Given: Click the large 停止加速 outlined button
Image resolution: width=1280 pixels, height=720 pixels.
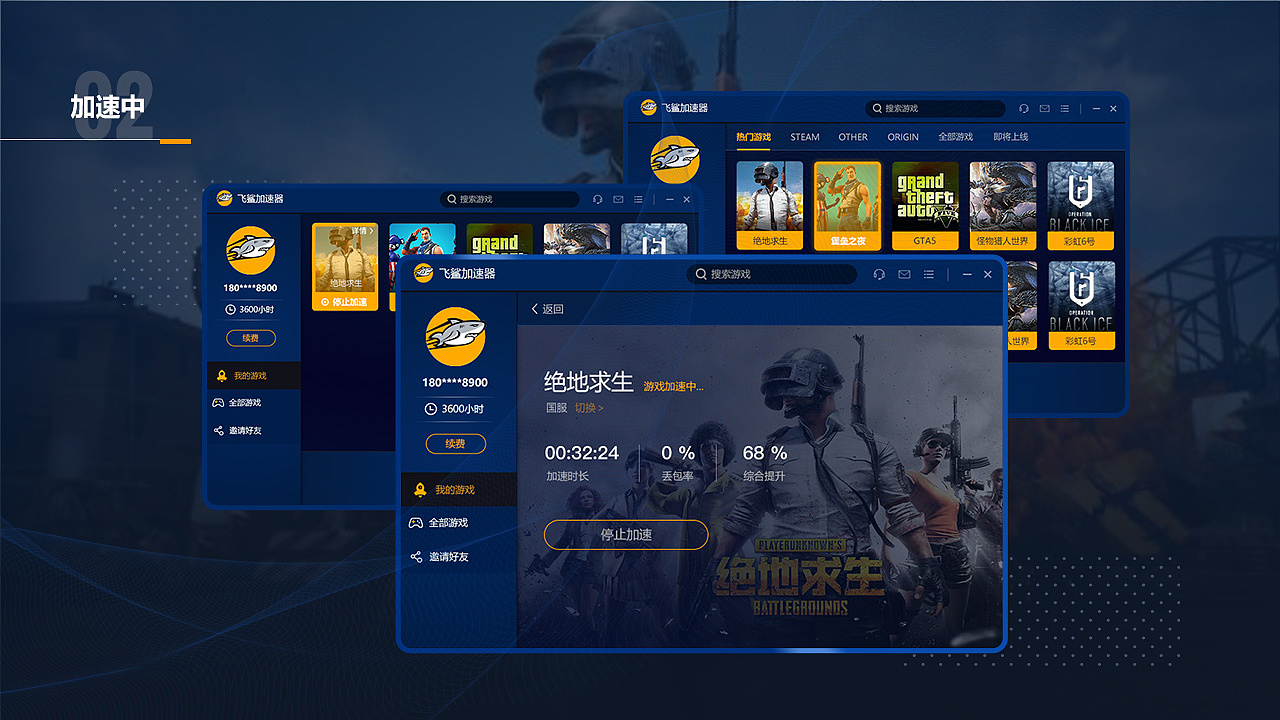Looking at the screenshot, I should click(626, 535).
